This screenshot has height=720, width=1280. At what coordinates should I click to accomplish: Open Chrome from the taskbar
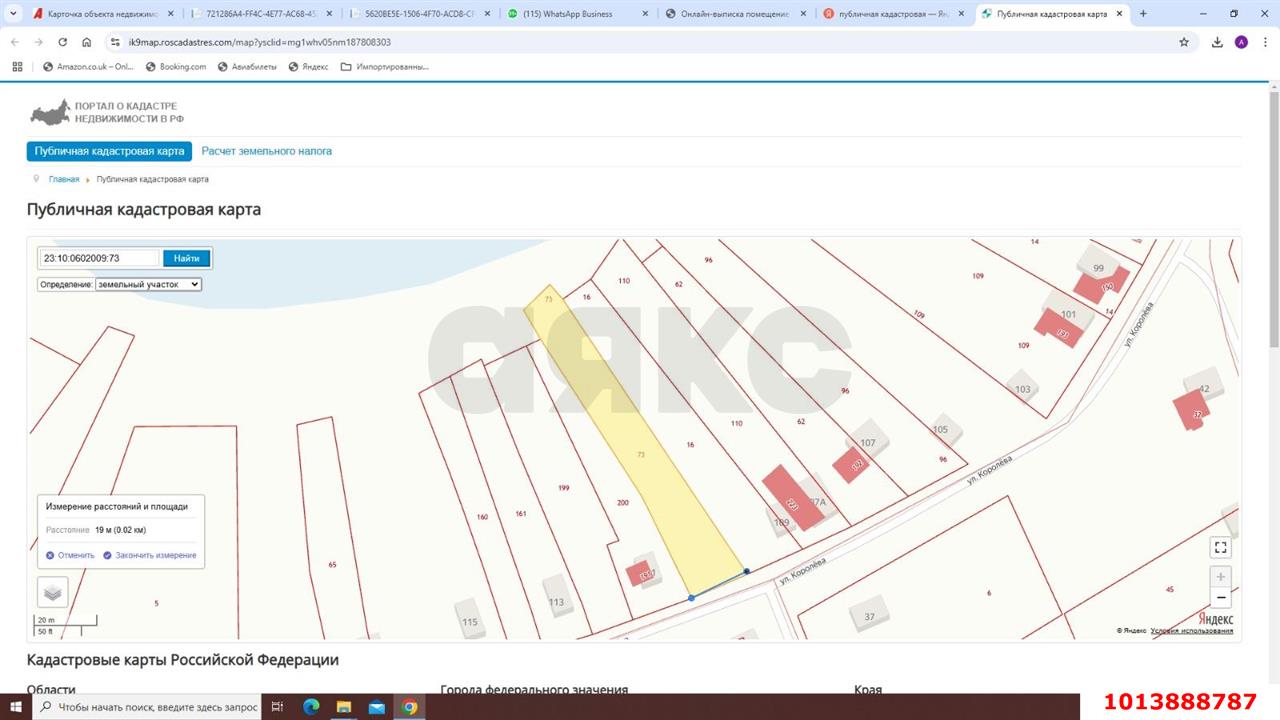409,707
